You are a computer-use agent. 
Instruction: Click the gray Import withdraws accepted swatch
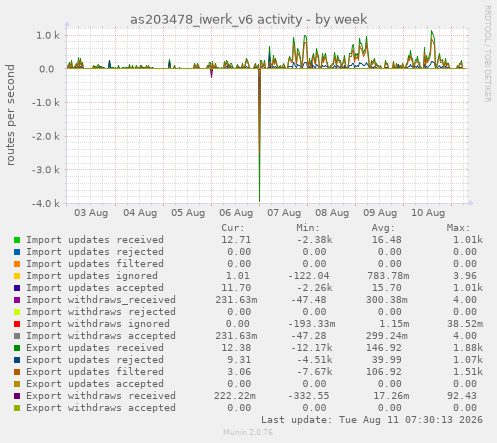[x=17, y=336]
